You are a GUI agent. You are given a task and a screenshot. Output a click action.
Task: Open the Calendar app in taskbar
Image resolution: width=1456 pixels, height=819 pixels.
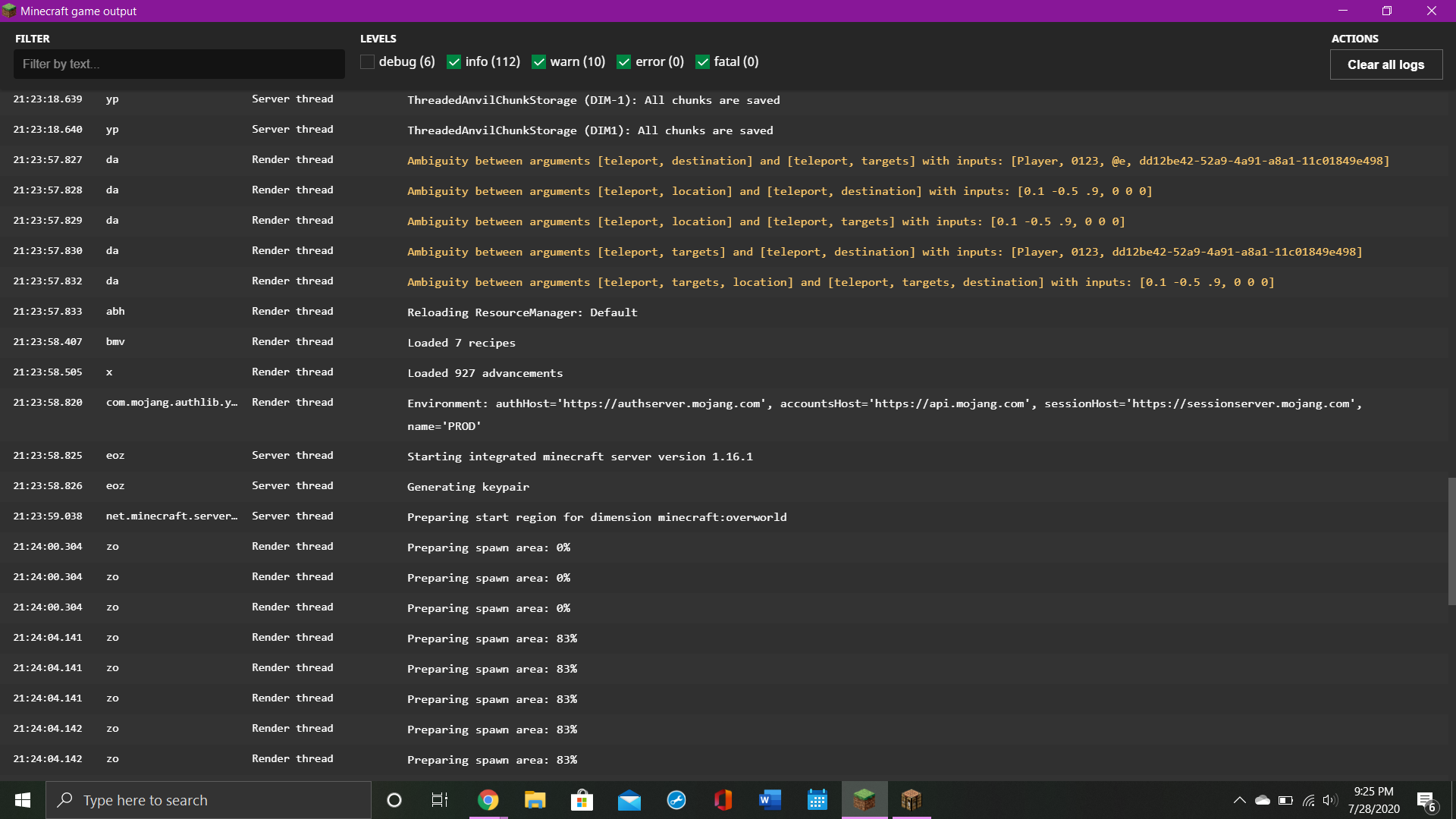tap(817, 800)
